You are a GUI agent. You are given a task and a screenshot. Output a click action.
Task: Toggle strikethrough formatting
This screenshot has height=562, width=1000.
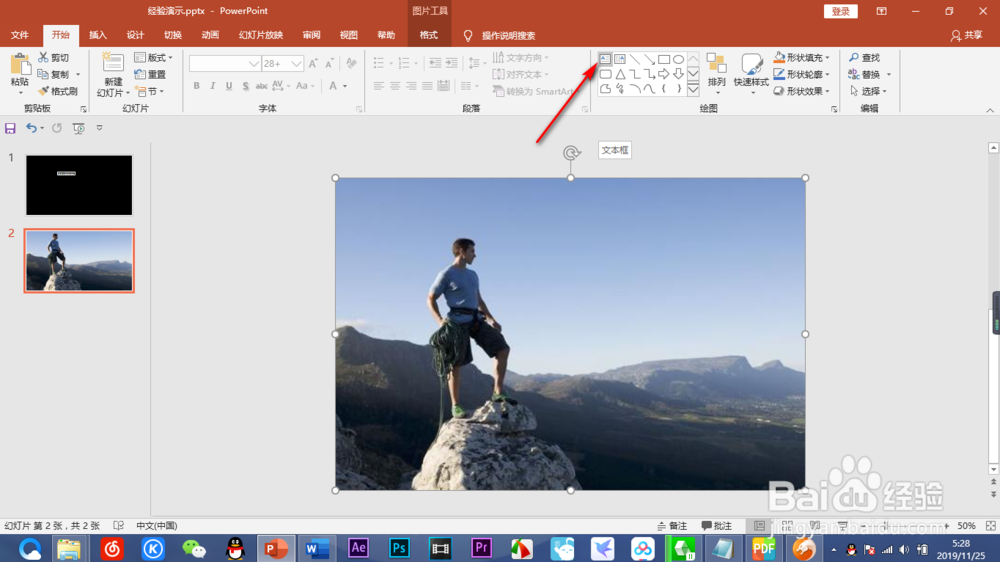click(x=261, y=85)
